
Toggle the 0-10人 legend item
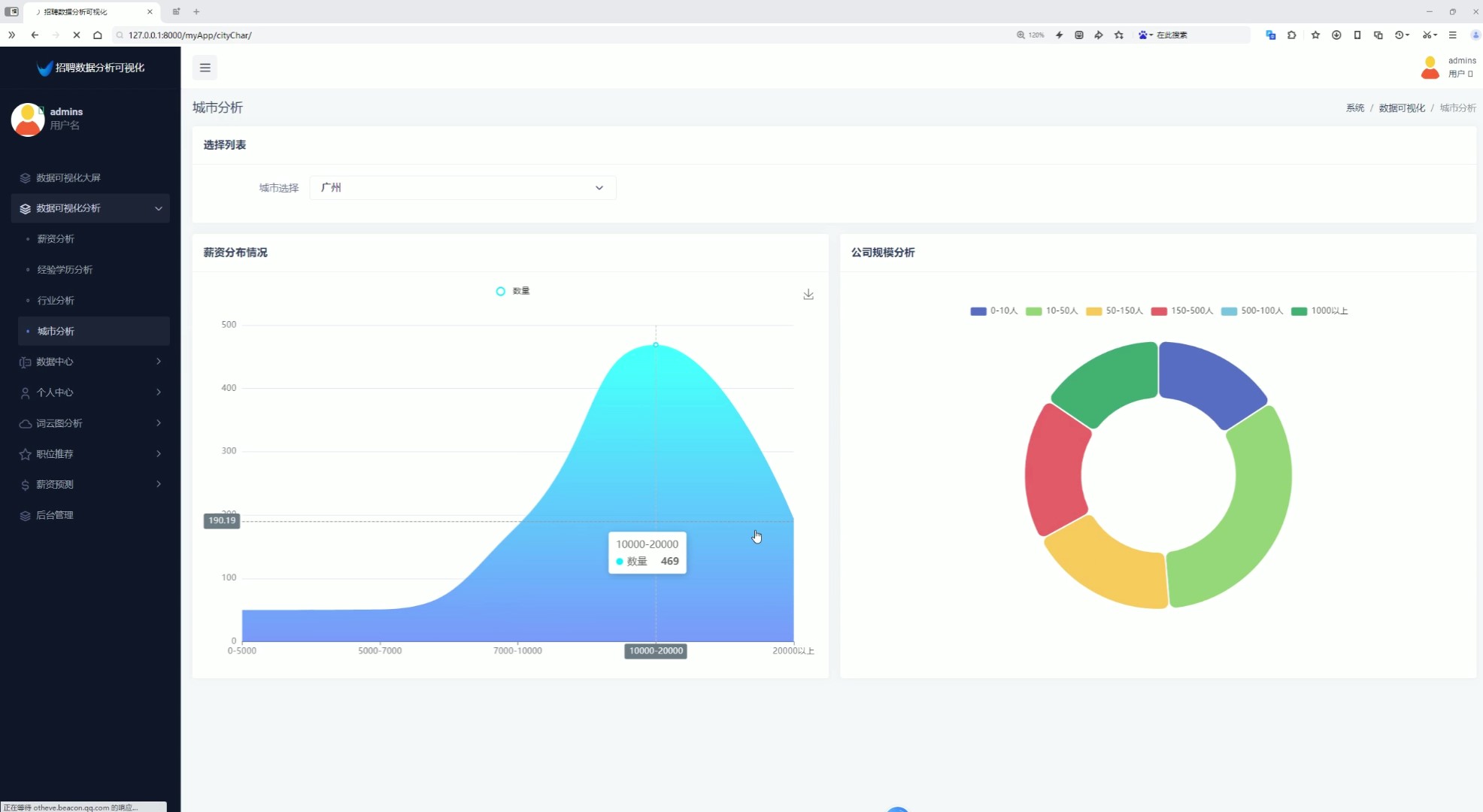(993, 311)
